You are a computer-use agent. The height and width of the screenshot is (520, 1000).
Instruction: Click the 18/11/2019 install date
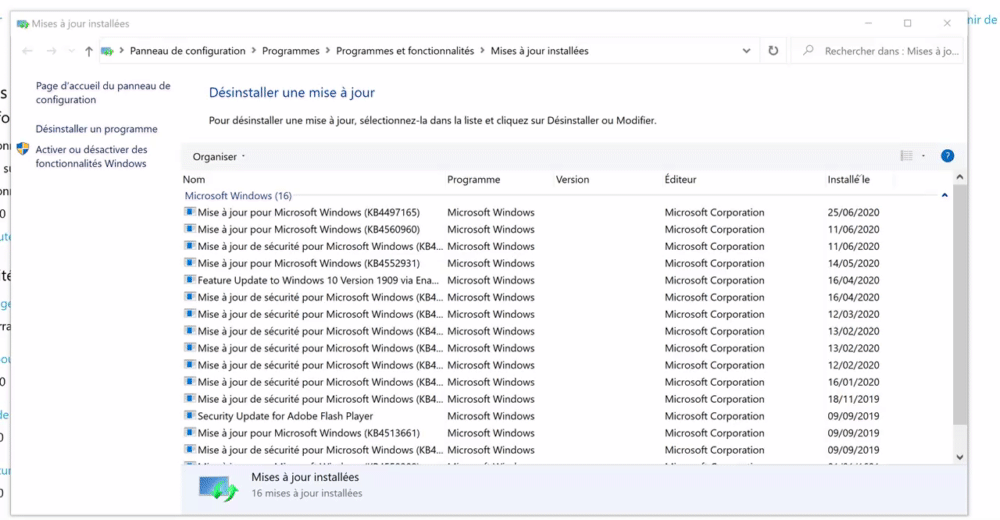[853, 399]
